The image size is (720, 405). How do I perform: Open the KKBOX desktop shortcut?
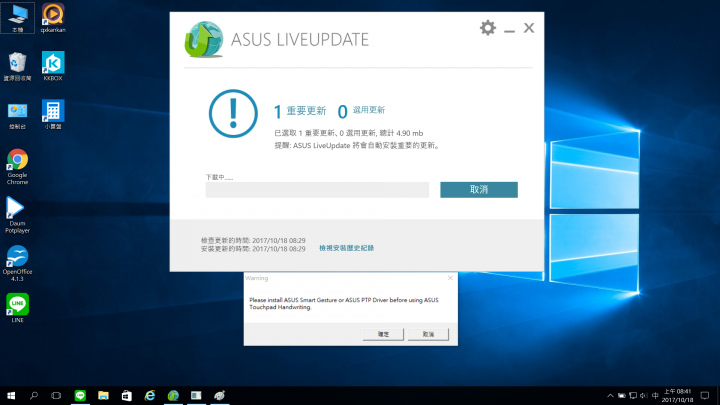click(x=53, y=67)
